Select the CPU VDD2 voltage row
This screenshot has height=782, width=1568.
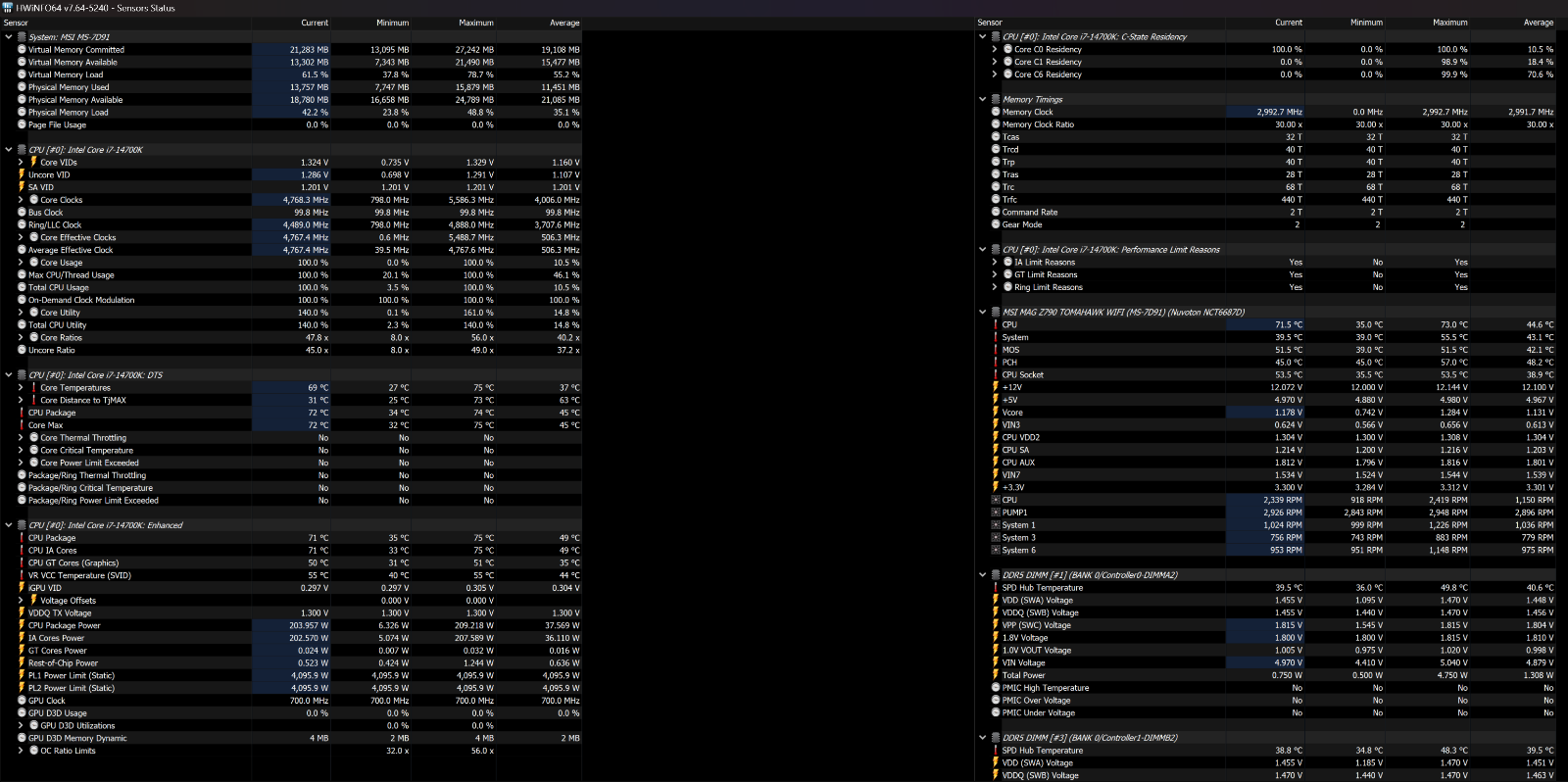(1265, 437)
